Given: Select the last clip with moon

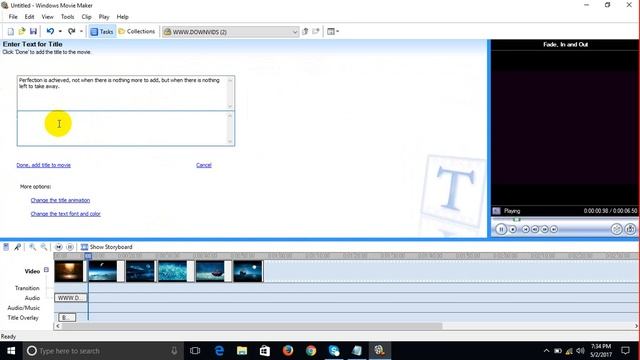Looking at the screenshot, I should click(x=248, y=271).
